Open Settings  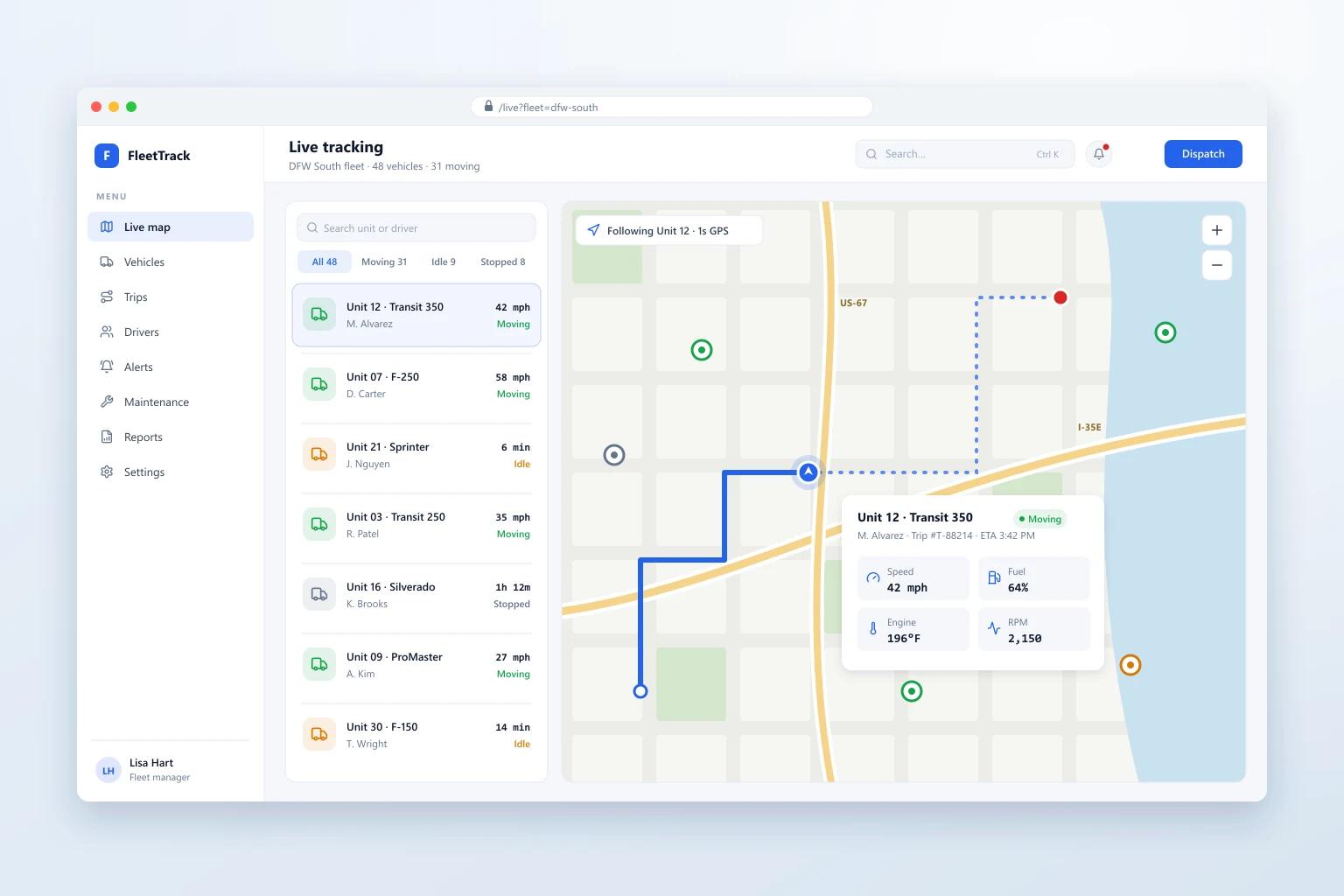[171, 472]
